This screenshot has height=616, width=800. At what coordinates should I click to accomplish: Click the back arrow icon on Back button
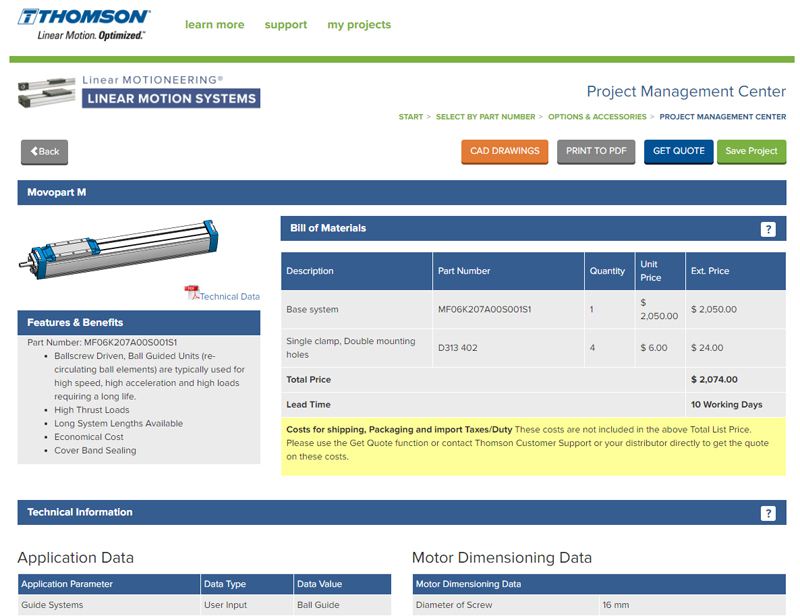[x=33, y=152]
